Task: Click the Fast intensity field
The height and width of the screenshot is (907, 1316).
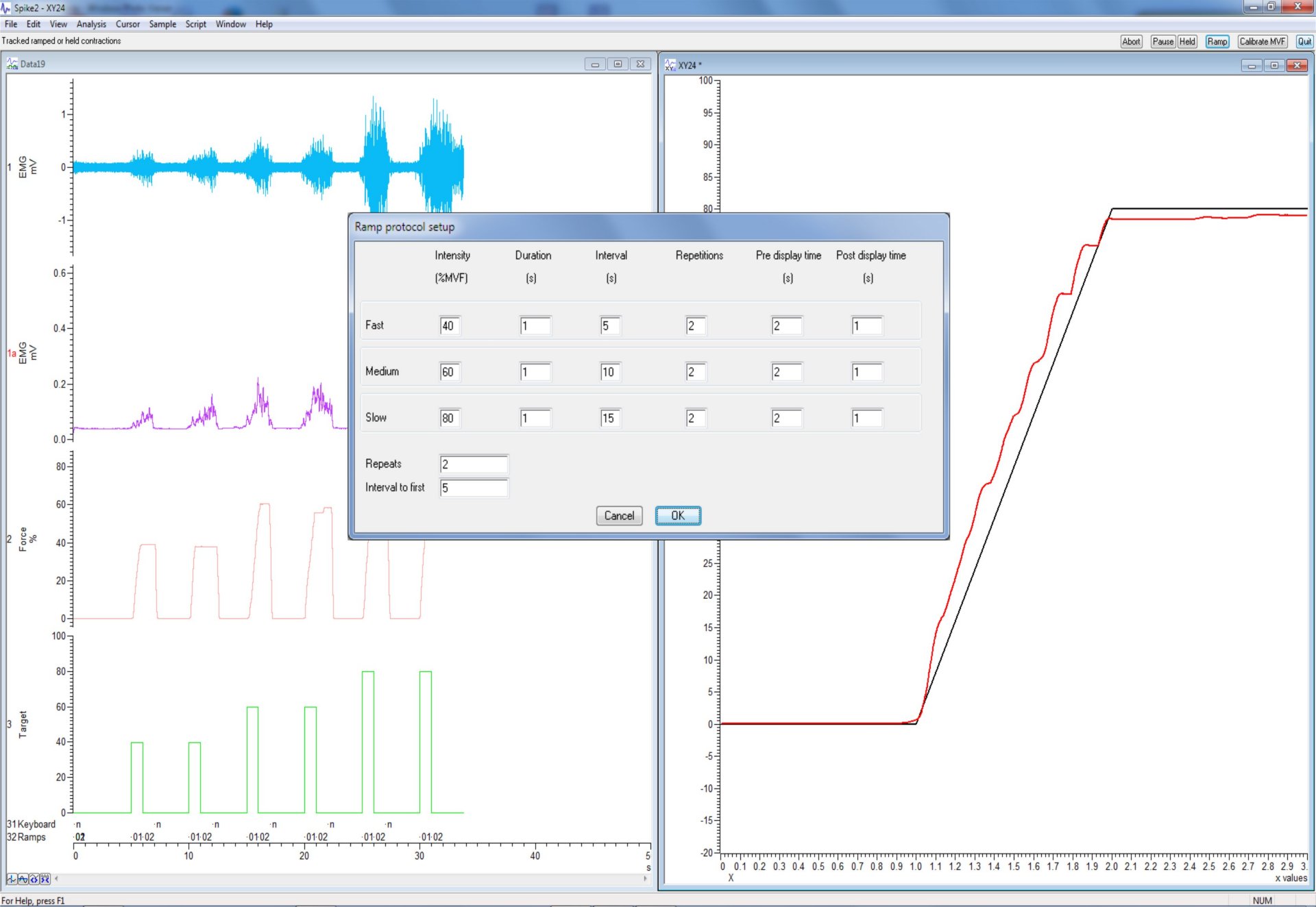Action: [450, 326]
